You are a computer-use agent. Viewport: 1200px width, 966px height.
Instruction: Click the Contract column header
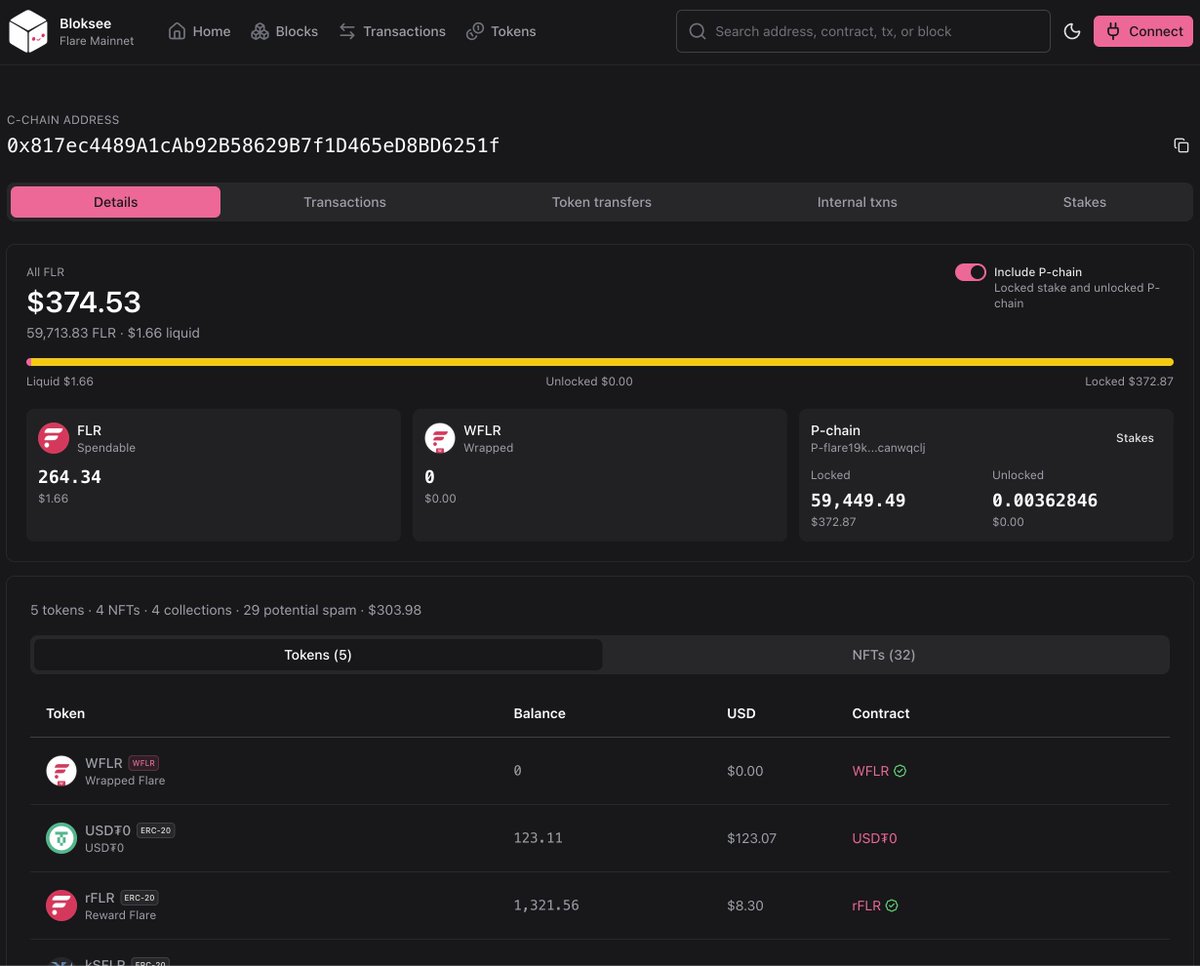click(881, 713)
